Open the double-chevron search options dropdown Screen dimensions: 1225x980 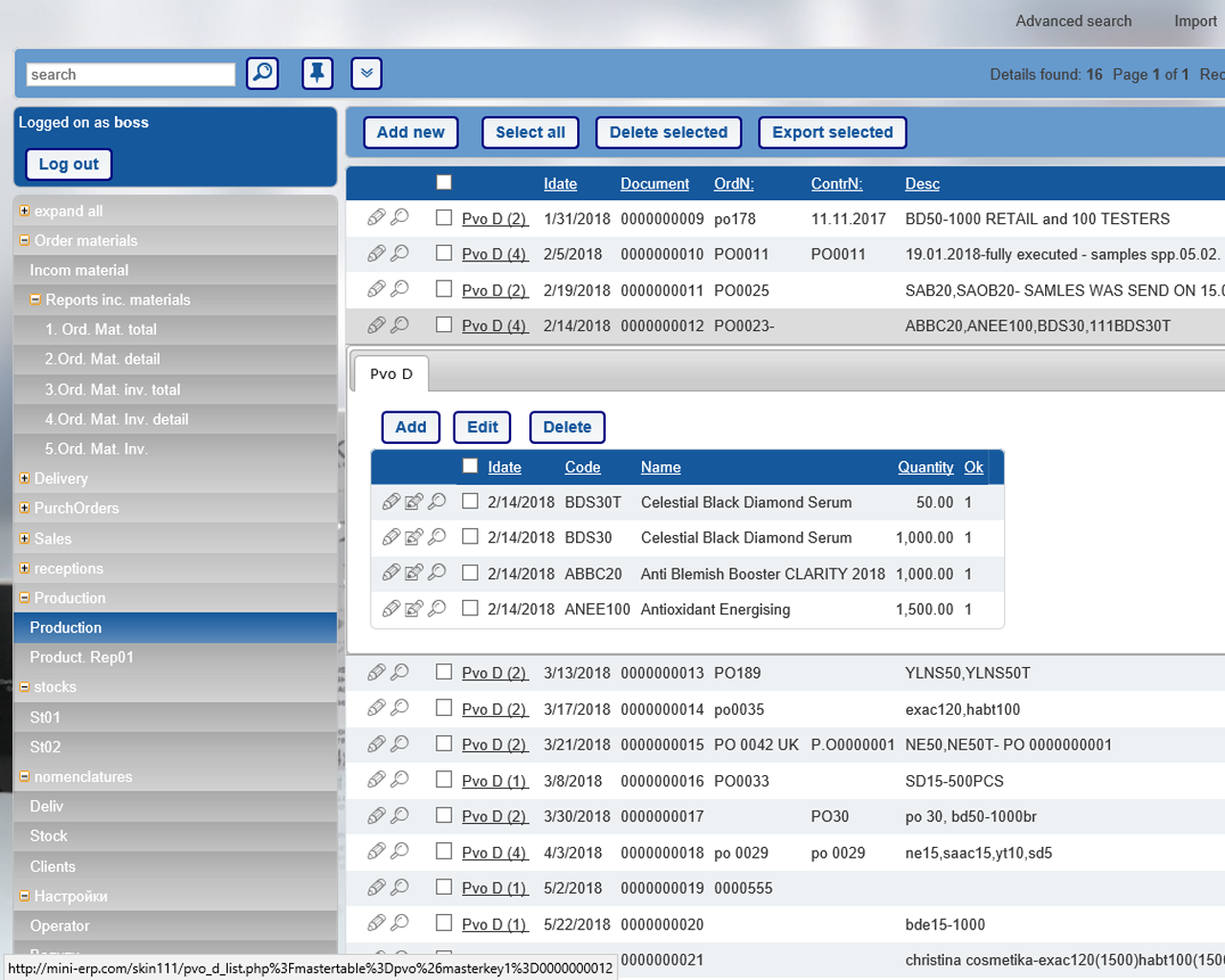pos(367,74)
